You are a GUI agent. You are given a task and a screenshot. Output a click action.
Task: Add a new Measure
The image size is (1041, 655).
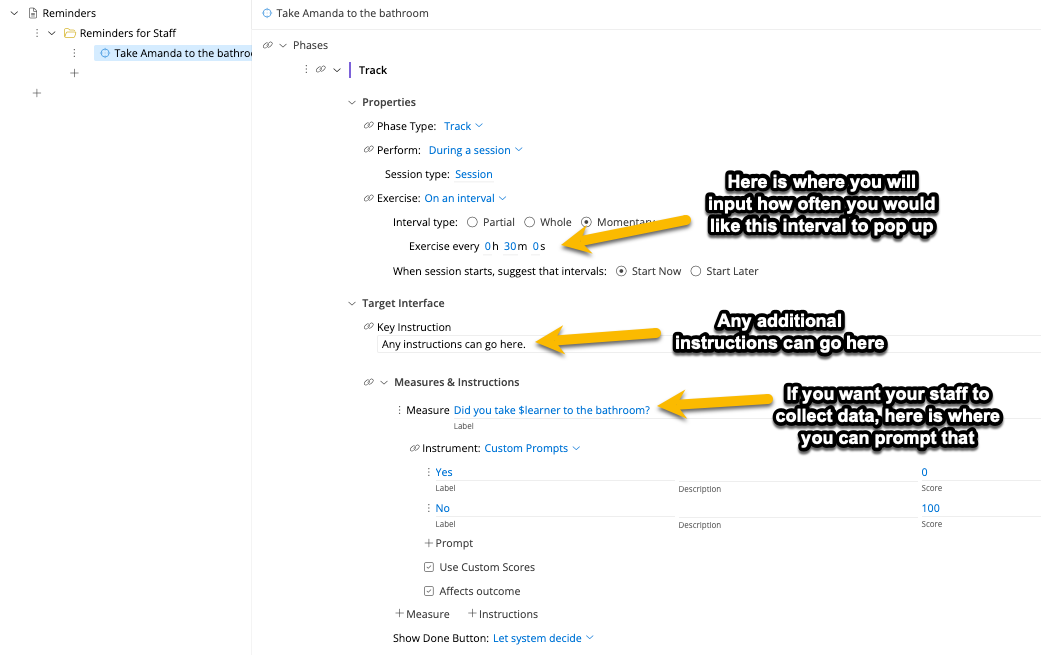(x=422, y=615)
